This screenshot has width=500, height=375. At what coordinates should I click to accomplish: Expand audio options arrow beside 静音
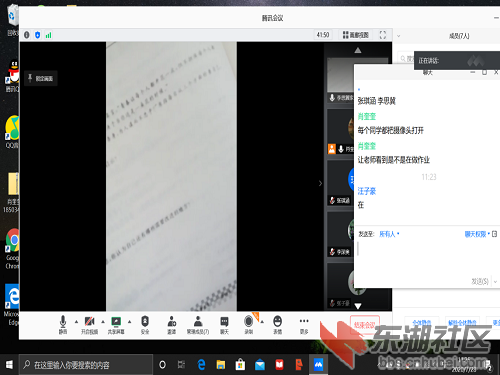click(x=76, y=322)
